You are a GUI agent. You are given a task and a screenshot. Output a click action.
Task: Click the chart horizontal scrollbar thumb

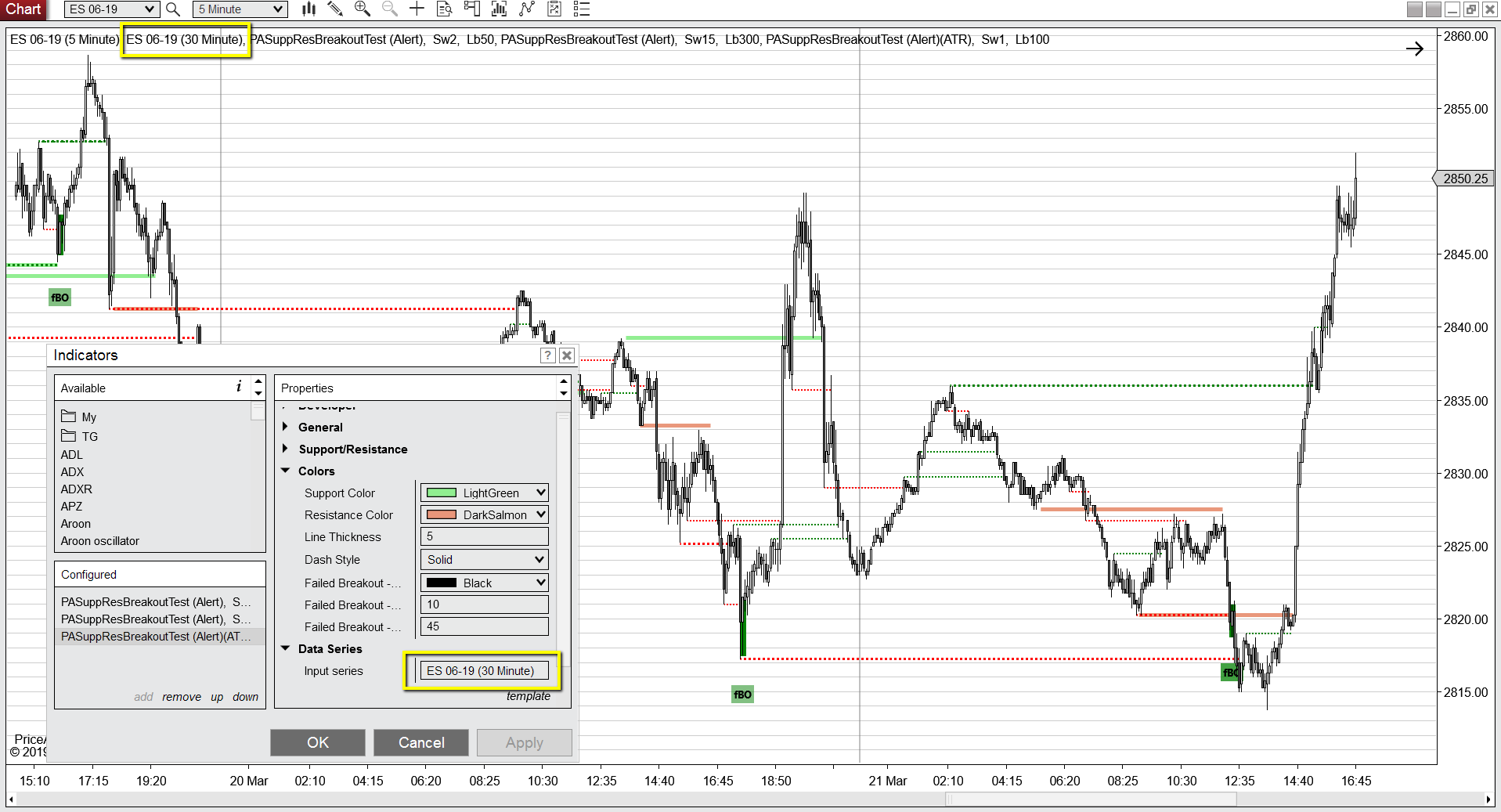[1091, 799]
